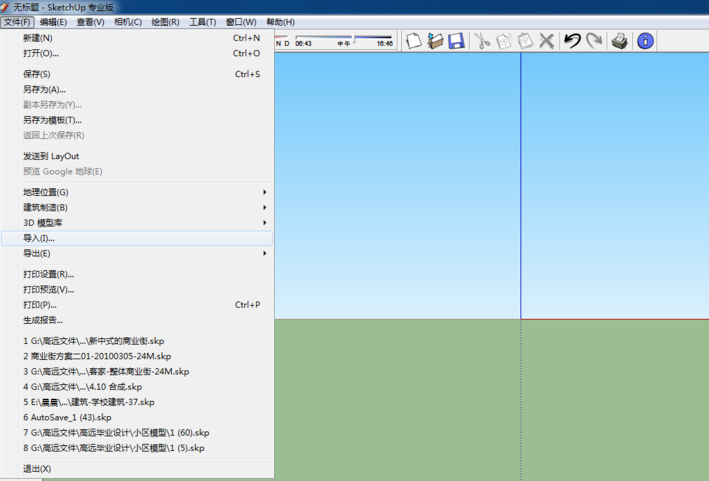Open recent file 小区模型\1 (60).skp

137,433
